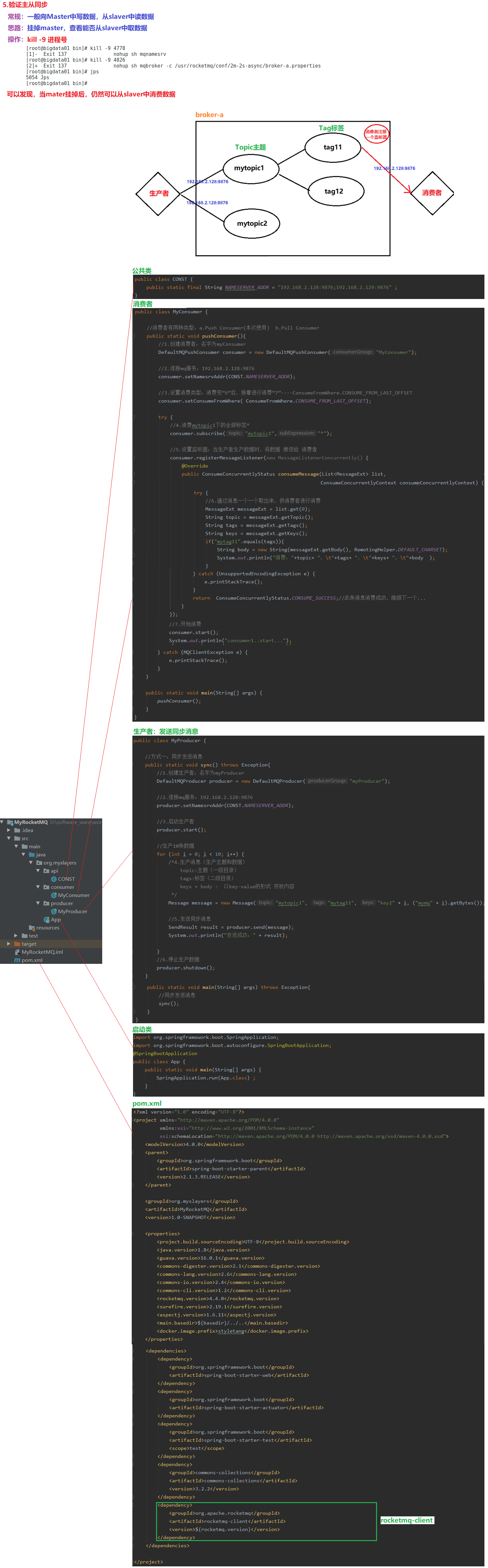Click the mytopic1 node in the diagram

coord(249,168)
